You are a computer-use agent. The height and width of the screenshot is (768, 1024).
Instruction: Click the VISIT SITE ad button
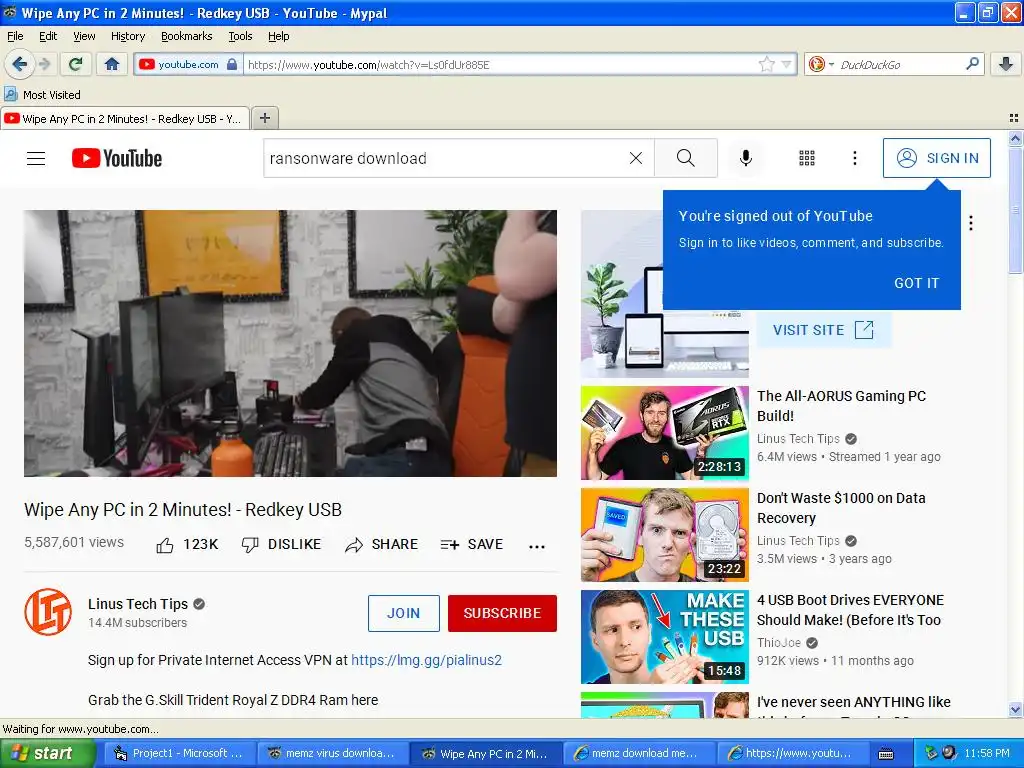click(823, 330)
